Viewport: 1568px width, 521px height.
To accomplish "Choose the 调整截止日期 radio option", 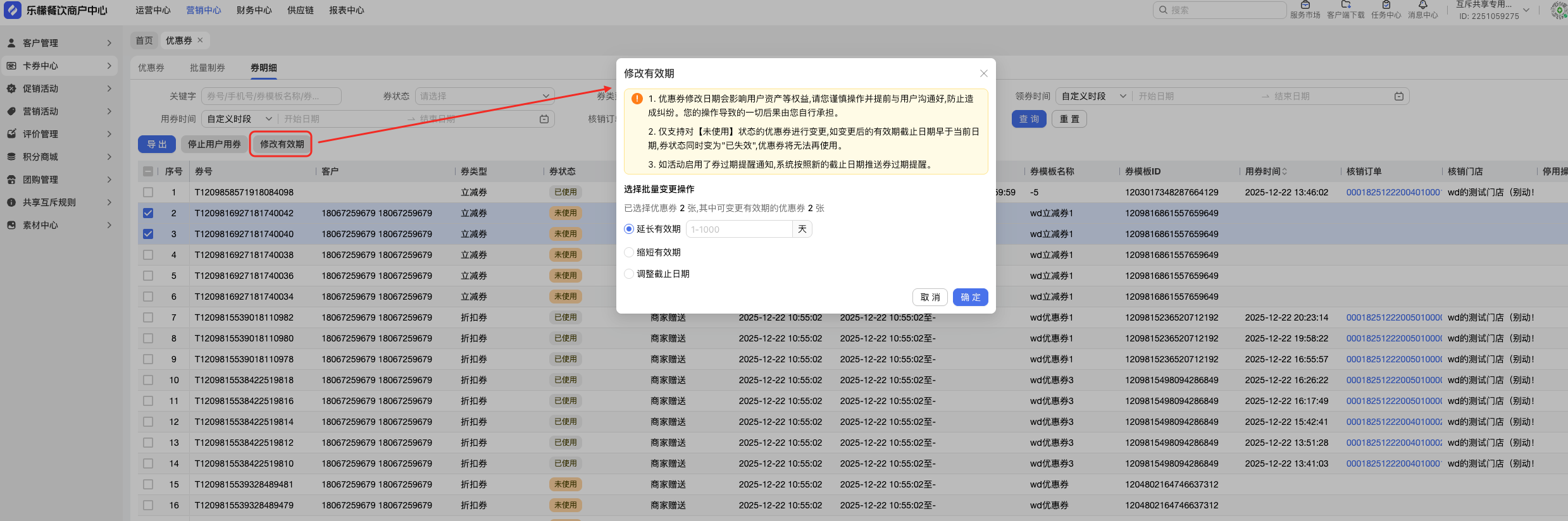I will pyautogui.click(x=629, y=274).
